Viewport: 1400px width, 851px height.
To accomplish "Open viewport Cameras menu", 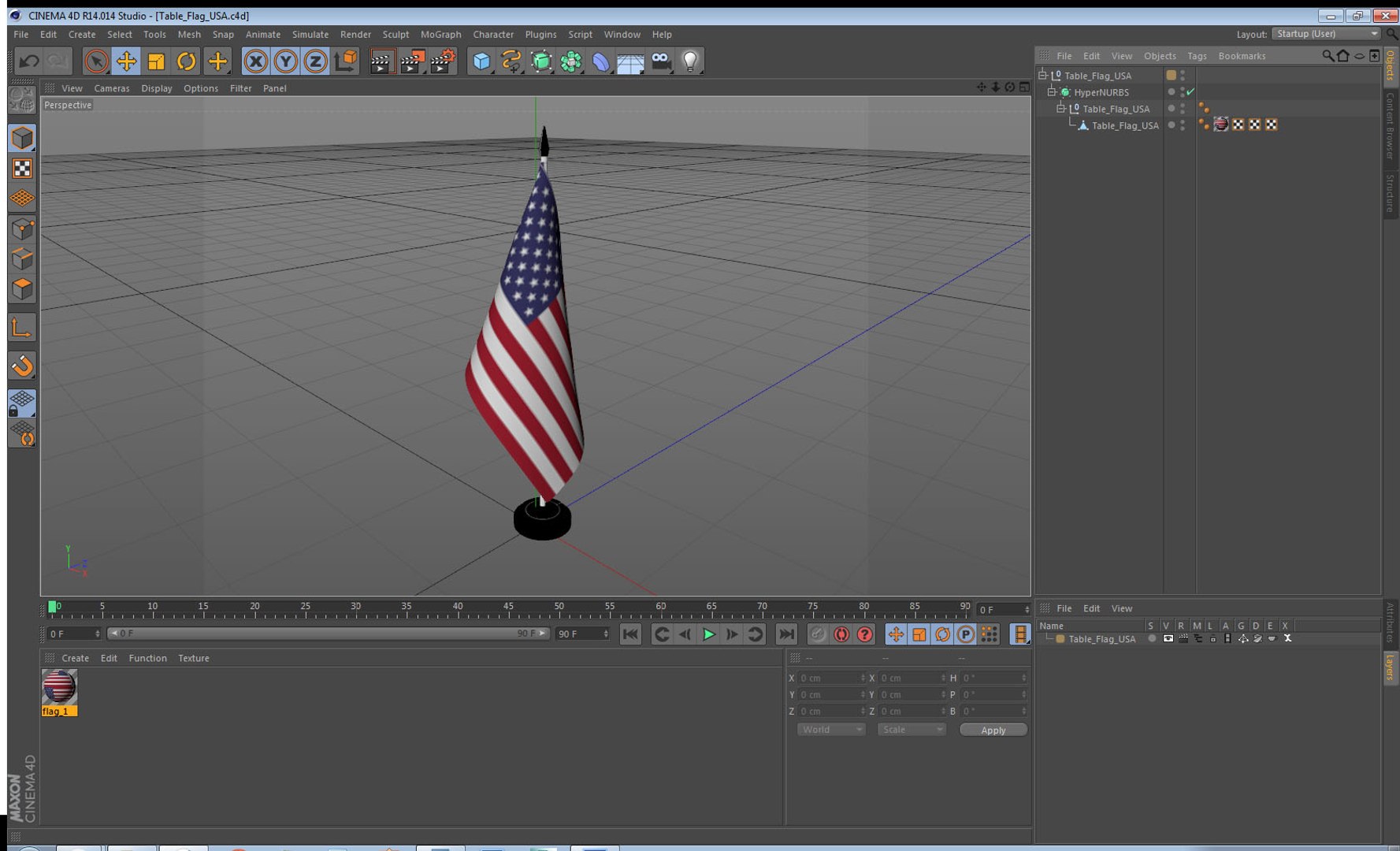I will point(111,88).
